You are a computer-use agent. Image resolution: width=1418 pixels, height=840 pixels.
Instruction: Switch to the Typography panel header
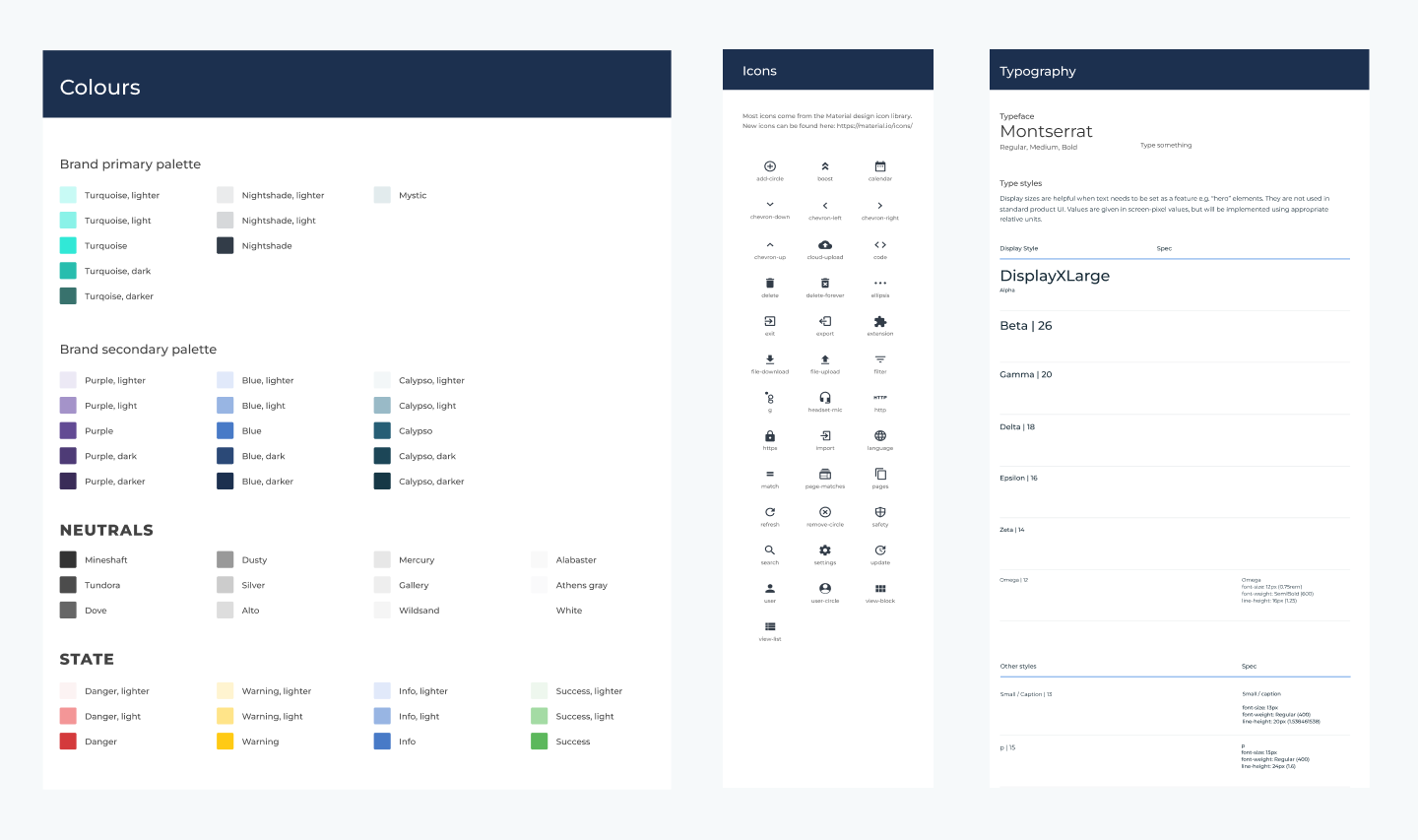(1037, 70)
